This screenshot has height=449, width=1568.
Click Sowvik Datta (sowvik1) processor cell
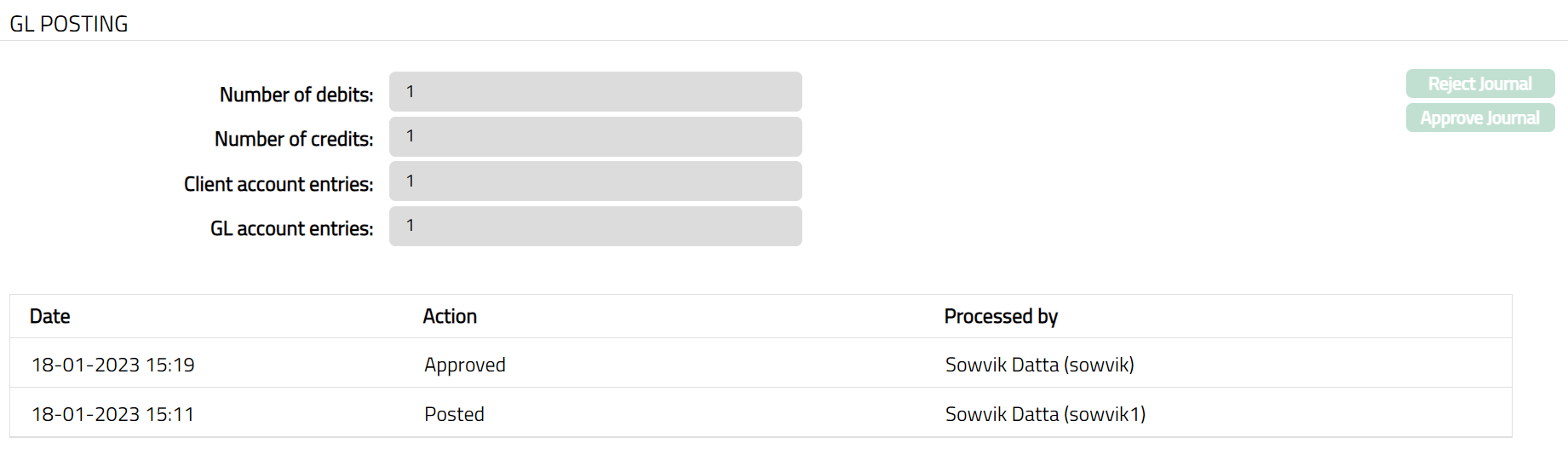pos(1045,414)
